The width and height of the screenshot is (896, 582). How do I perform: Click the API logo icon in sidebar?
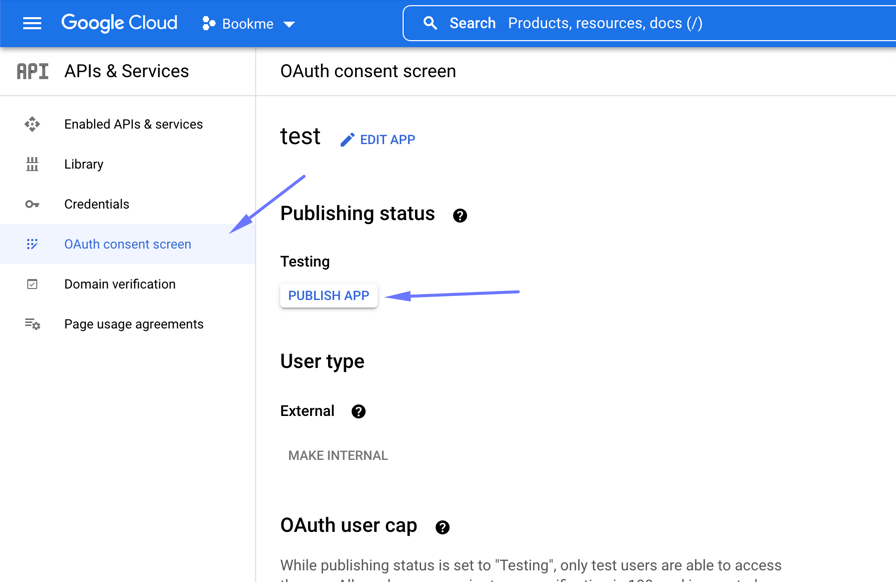coord(33,71)
